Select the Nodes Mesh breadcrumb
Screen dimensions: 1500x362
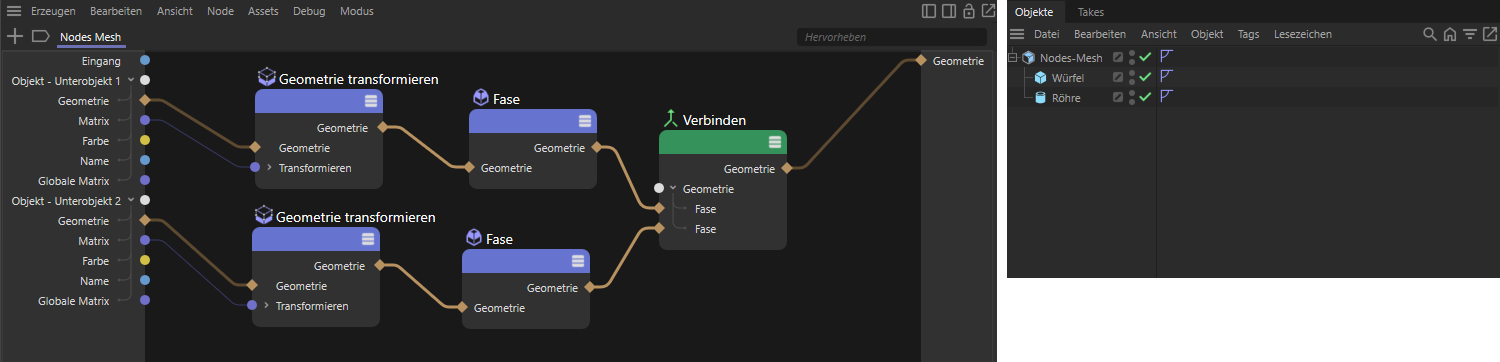tap(91, 37)
